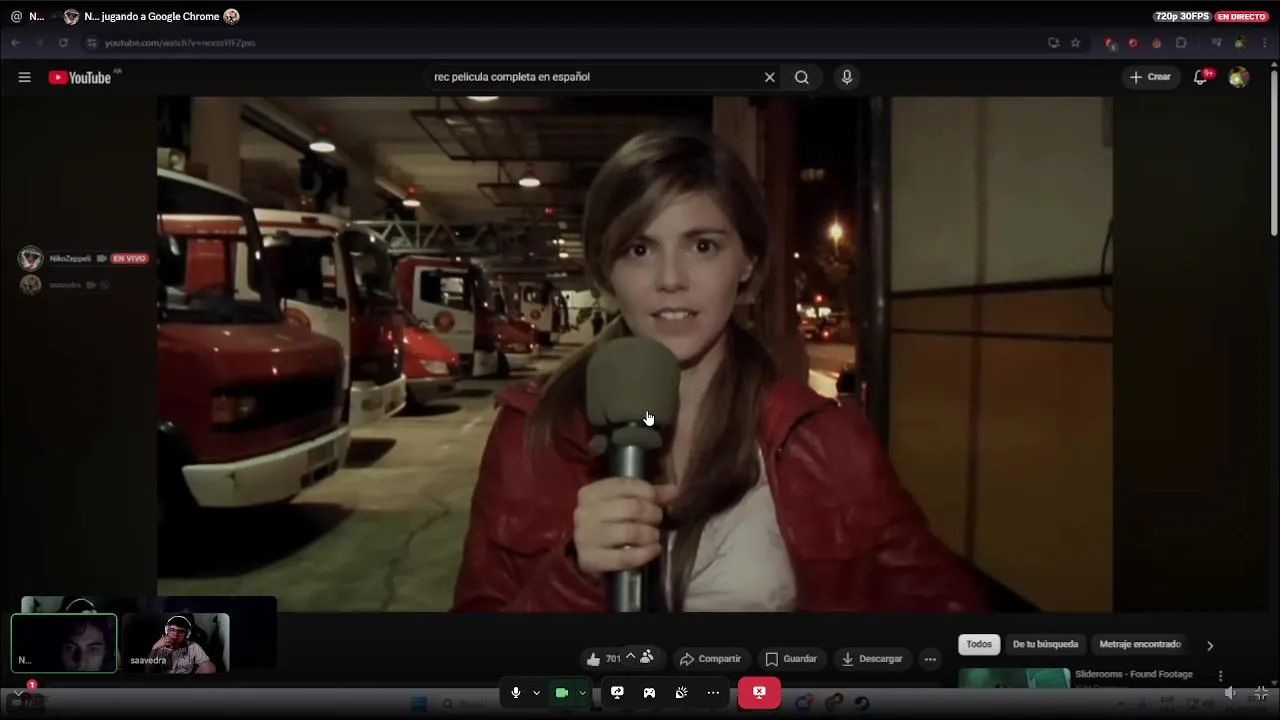Open YouTube notifications bell
The width and height of the screenshot is (1280, 720).
(x=1201, y=77)
